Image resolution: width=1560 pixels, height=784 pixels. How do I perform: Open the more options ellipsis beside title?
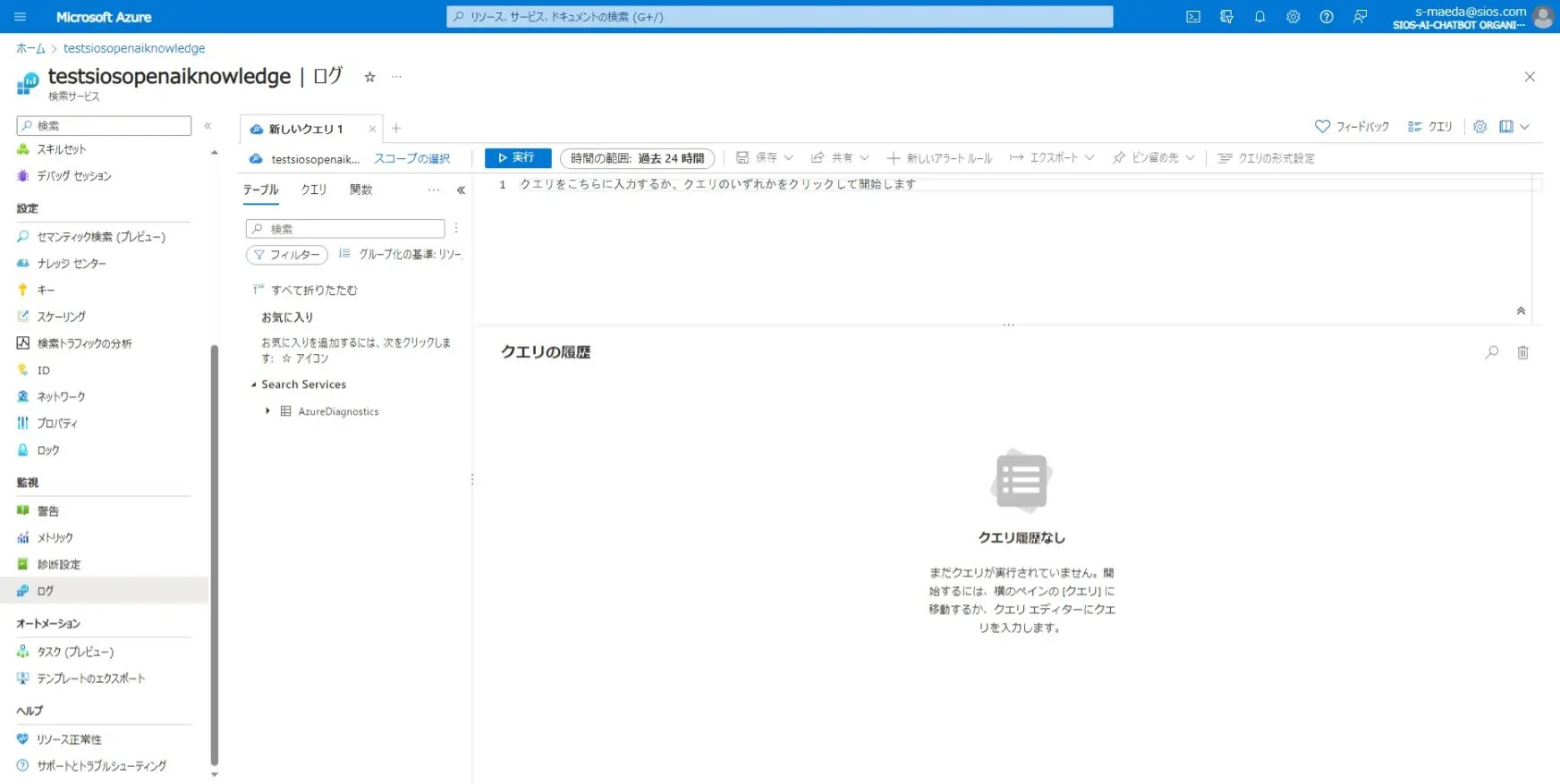(396, 77)
